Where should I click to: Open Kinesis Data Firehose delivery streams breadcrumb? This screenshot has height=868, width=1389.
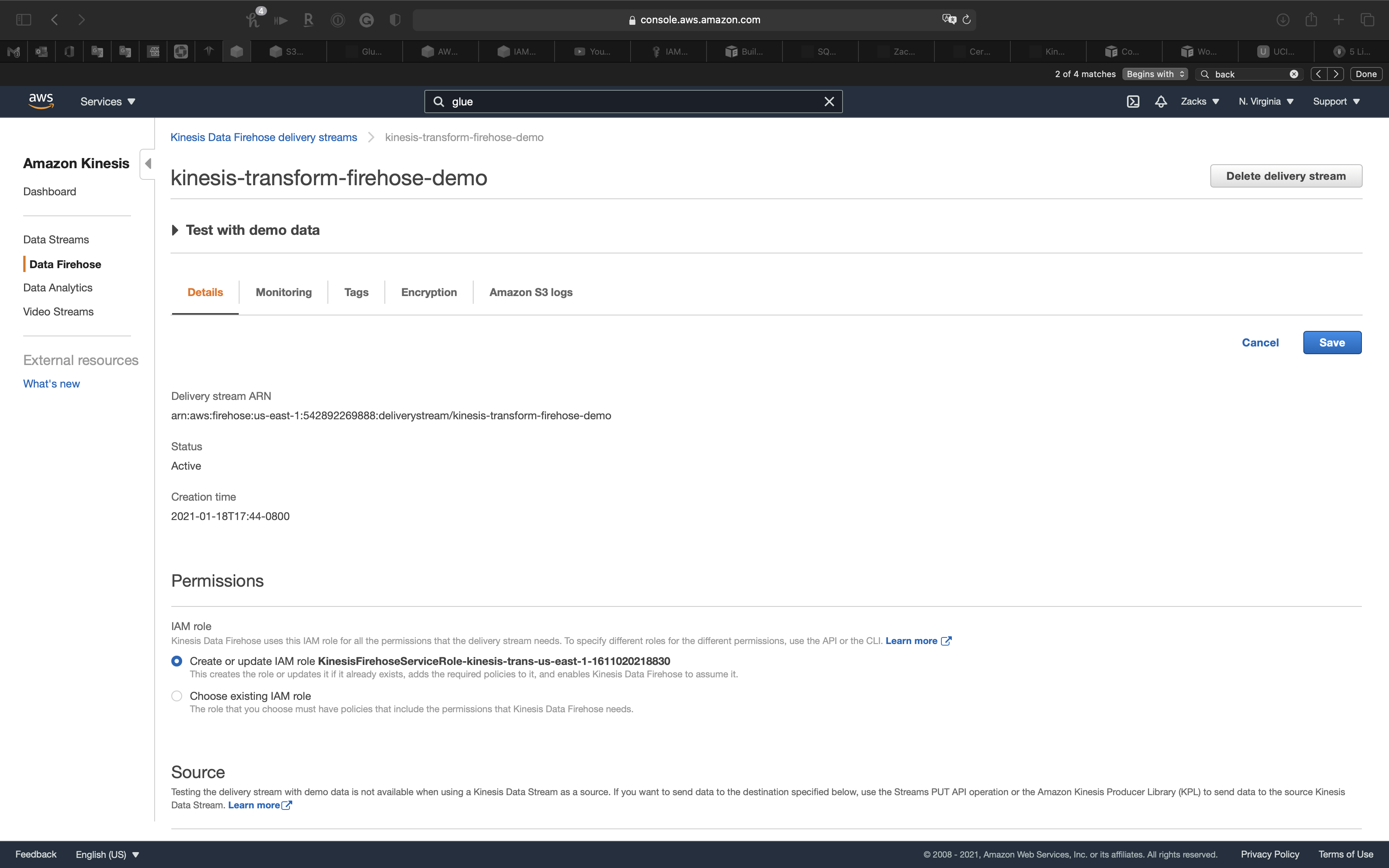pos(264,137)
